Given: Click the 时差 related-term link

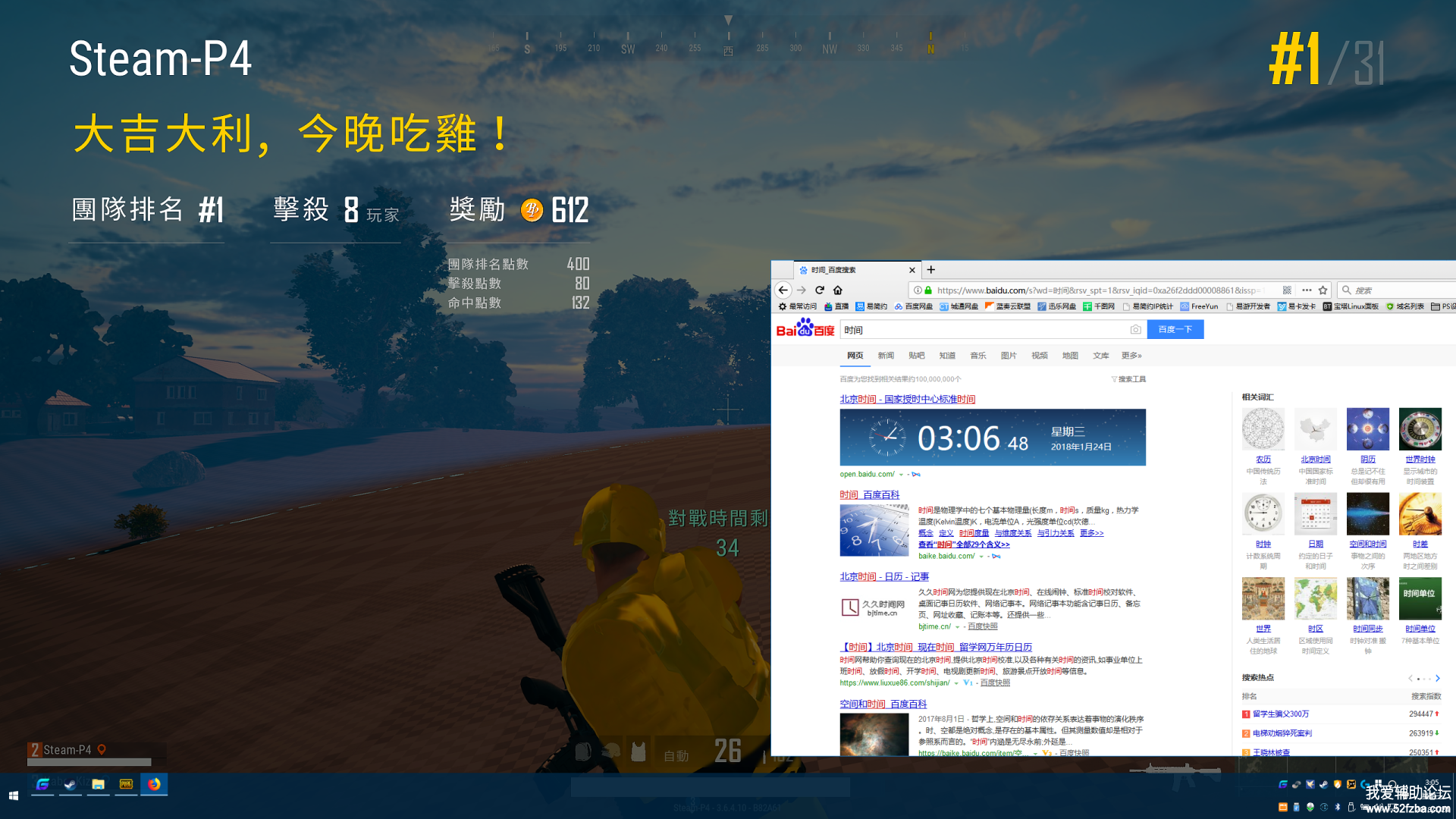Looking at the screenshot, I should point(1420,544).
